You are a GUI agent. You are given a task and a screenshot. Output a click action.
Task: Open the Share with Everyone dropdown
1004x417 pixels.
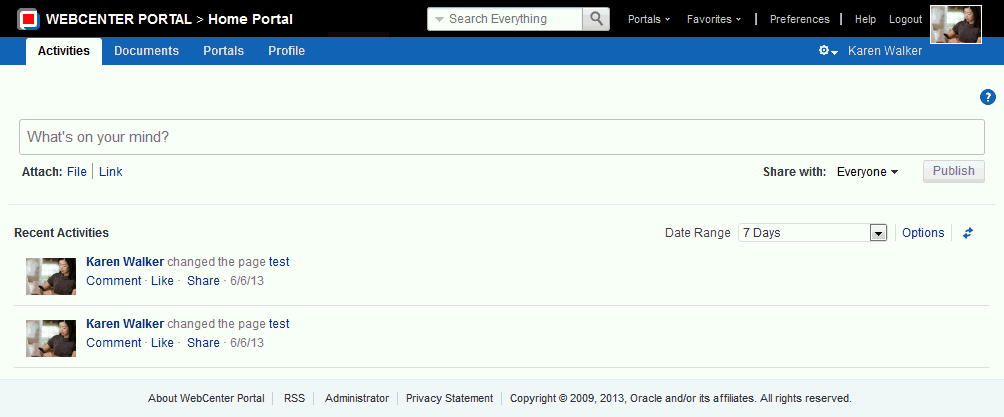click(868, 172)
